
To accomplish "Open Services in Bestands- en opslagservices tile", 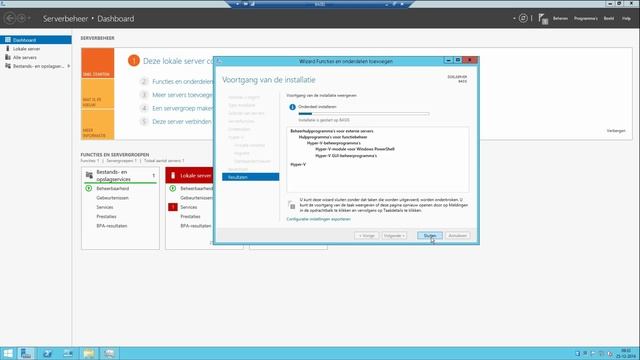I will pyautogui.click(x=104, y=207).
